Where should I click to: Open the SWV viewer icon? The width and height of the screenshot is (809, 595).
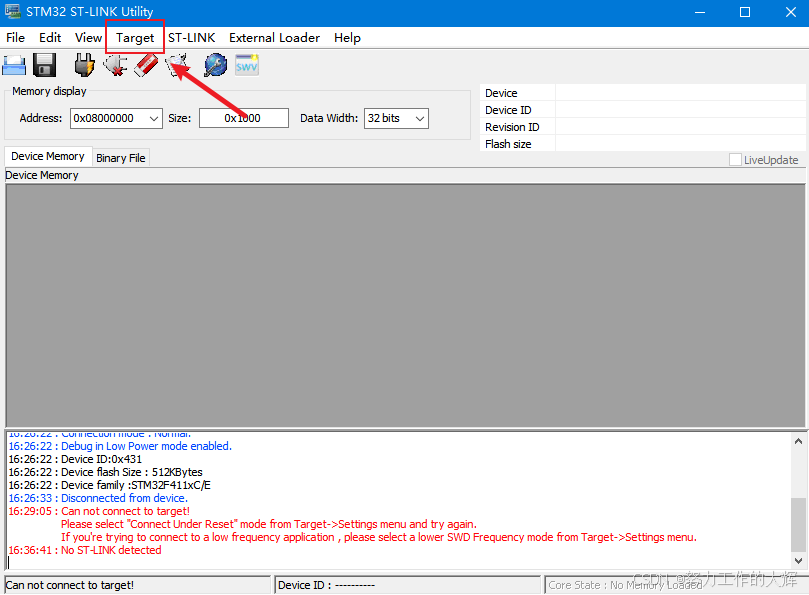[x=247, y=65]
